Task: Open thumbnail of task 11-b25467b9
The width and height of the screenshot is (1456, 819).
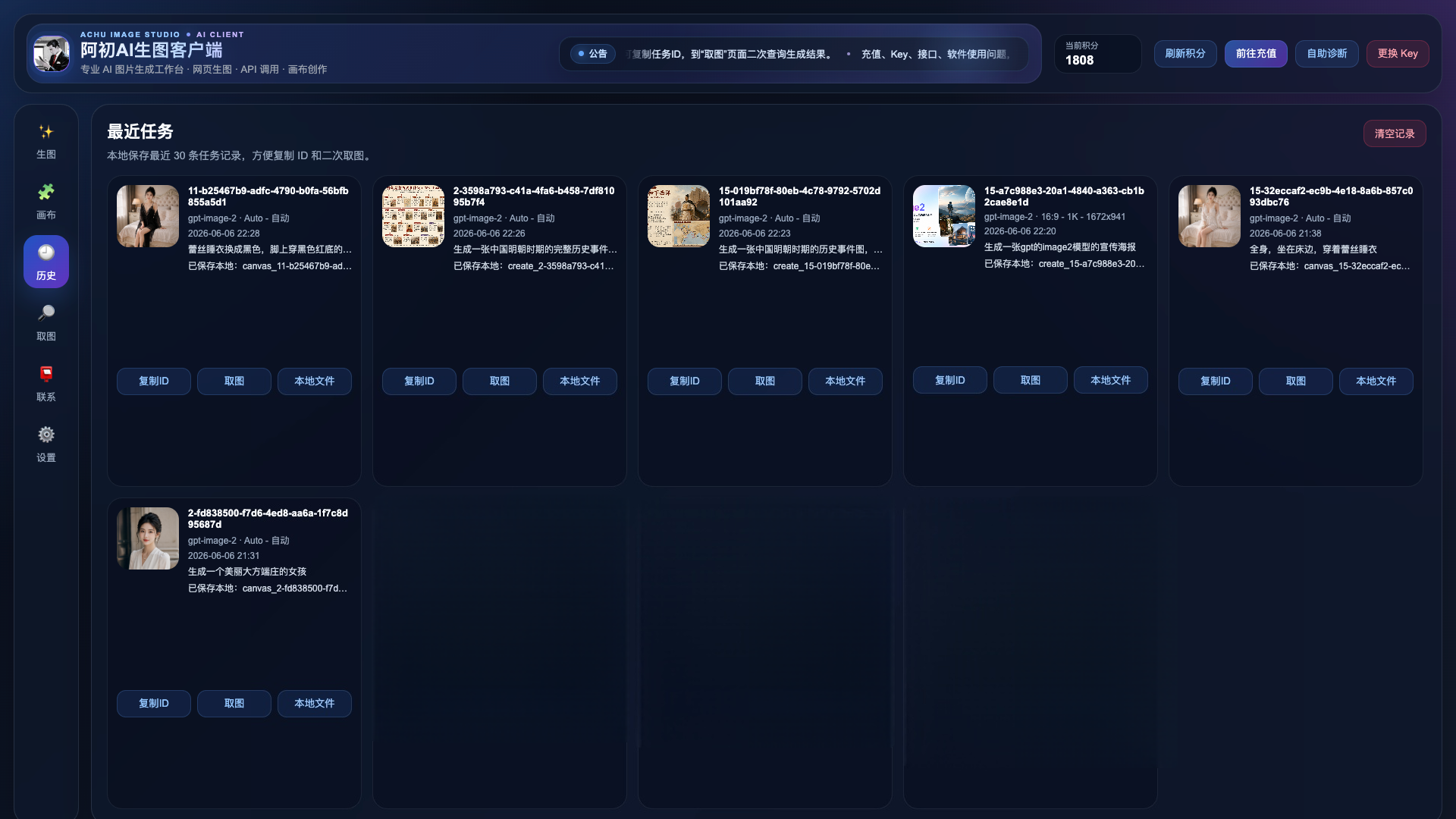Action: (148, 216)
